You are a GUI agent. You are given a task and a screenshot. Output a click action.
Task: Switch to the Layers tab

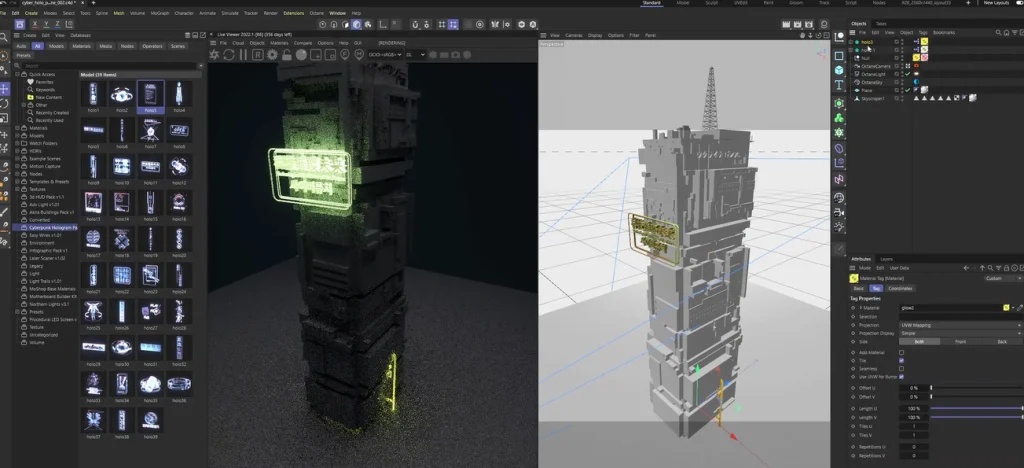(886, 259)
